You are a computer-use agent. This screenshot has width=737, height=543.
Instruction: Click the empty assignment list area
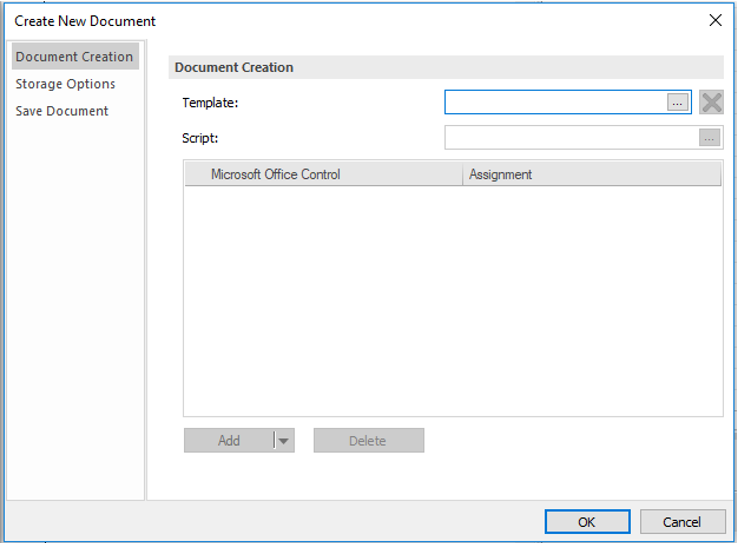(x=452, y=300)
